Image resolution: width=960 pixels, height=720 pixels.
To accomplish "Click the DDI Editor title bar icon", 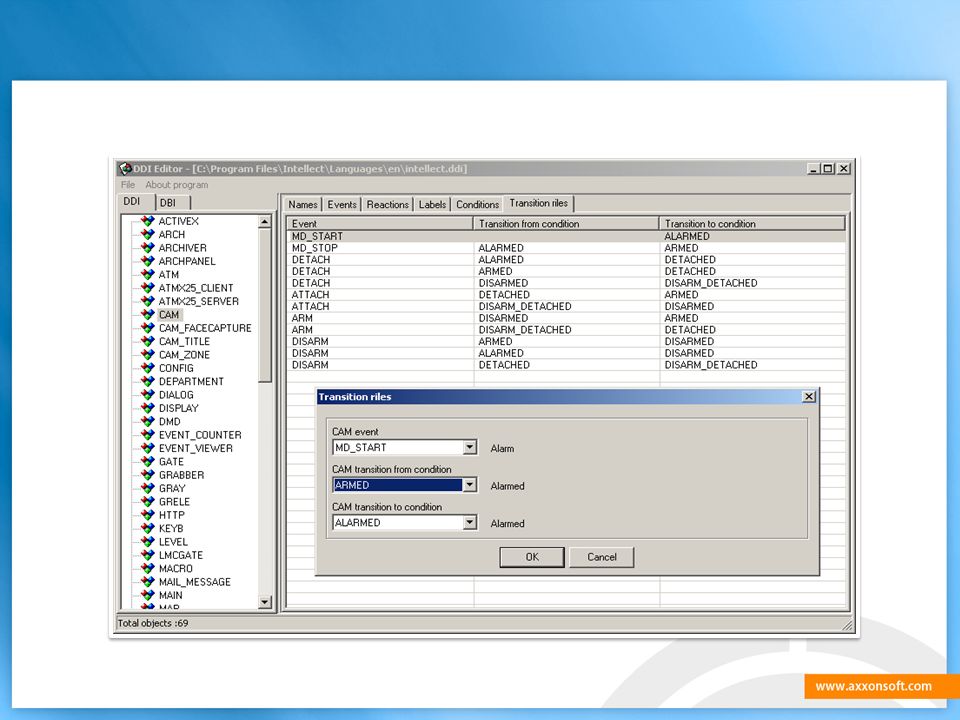I will [126, 168].
